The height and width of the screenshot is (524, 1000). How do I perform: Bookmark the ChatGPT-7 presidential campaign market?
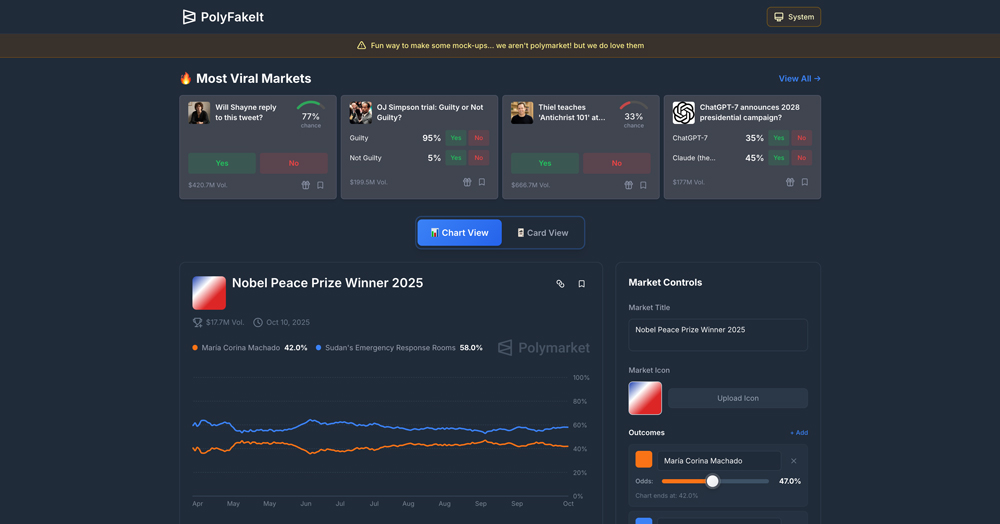pyautogui.click(x=805, y=183)
